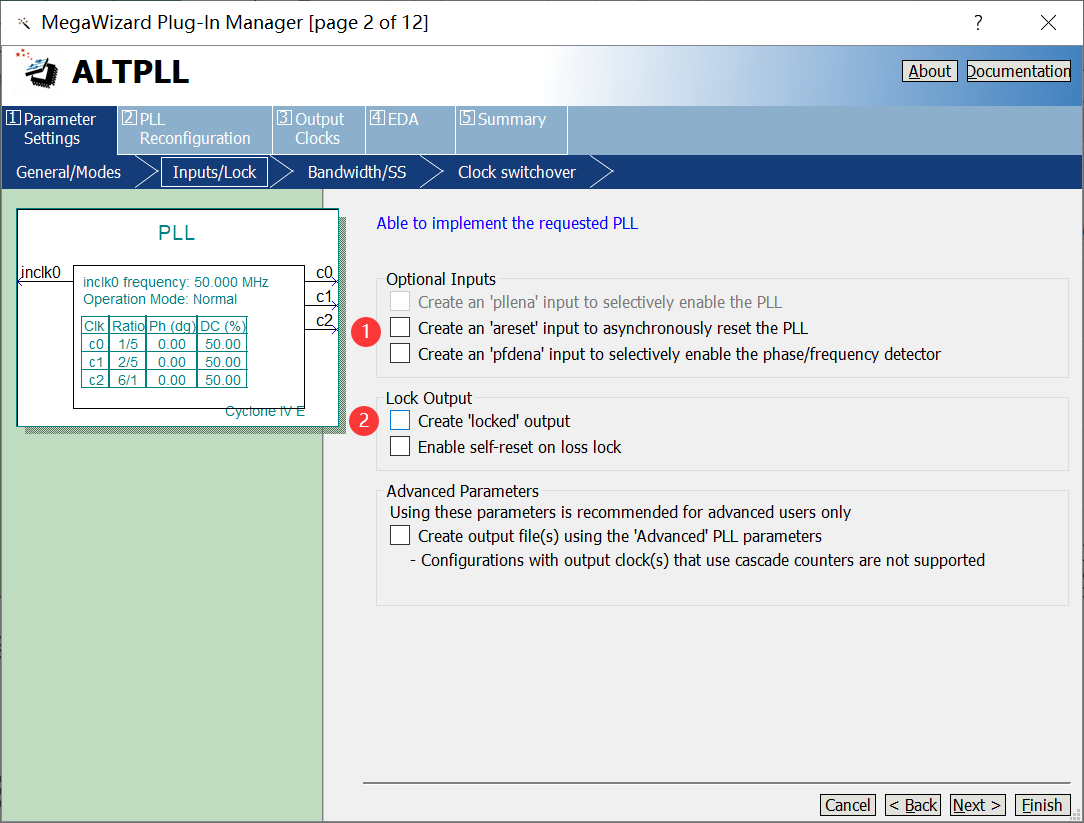Click the Operation Mode: Normal text
The height and width of the screenshot is (823, 1084).
(160, 299)
